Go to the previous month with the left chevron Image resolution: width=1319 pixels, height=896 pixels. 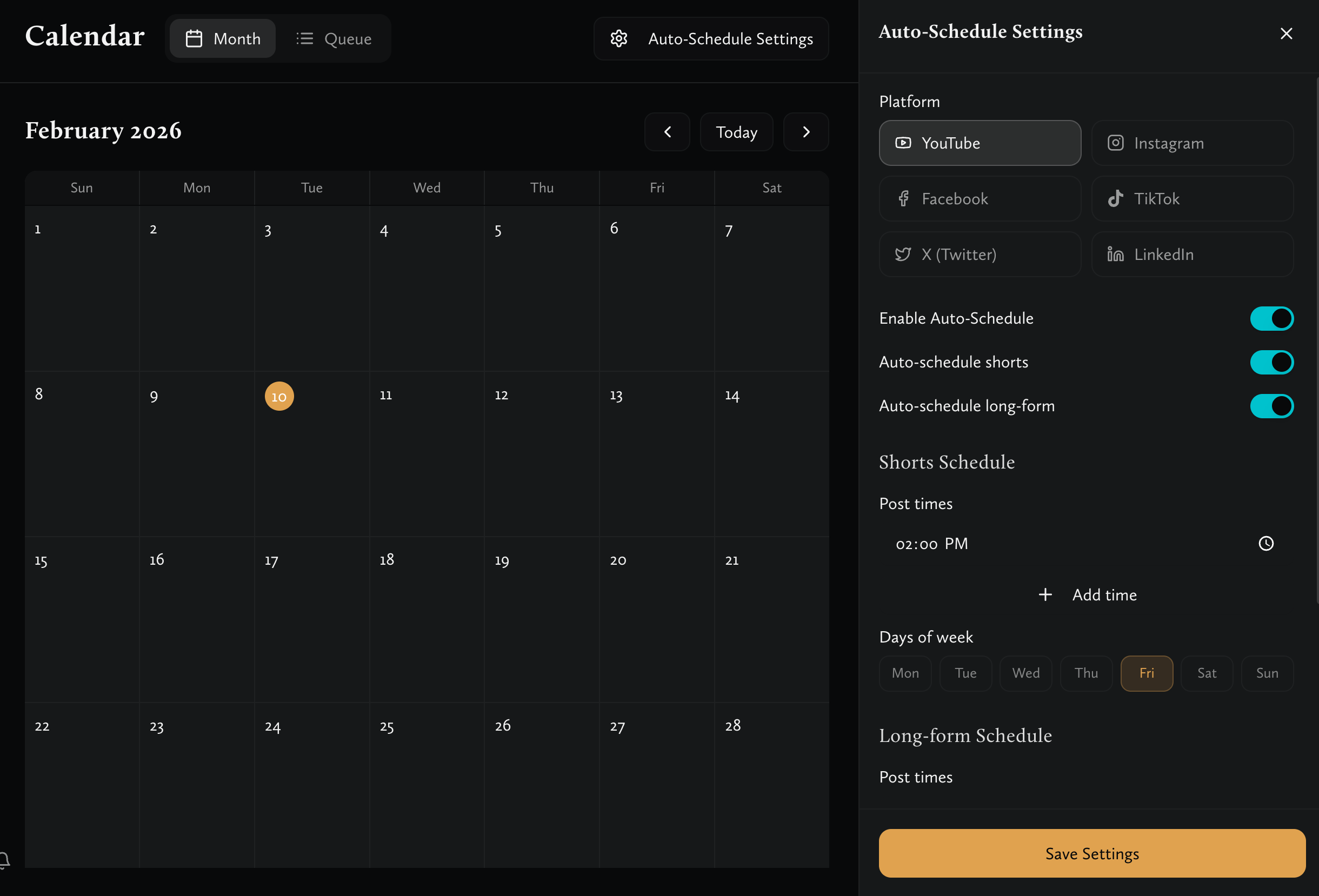pyautogui.click(x=667, y=132)
